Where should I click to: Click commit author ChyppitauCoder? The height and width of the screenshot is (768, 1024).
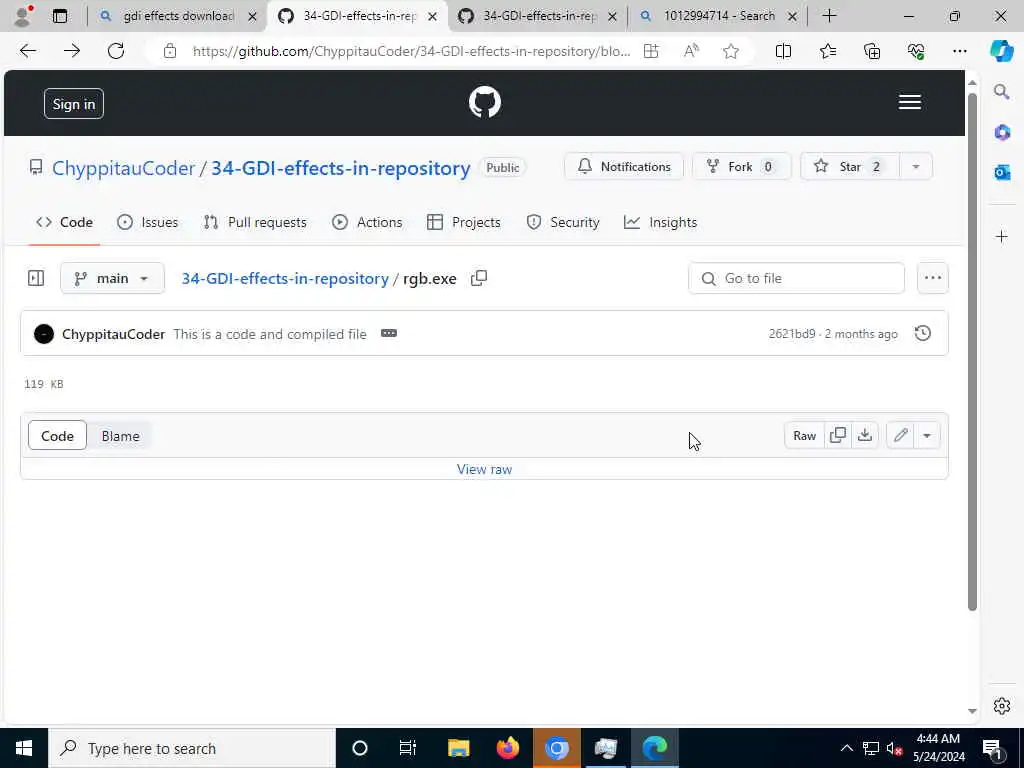pos(113,334)
